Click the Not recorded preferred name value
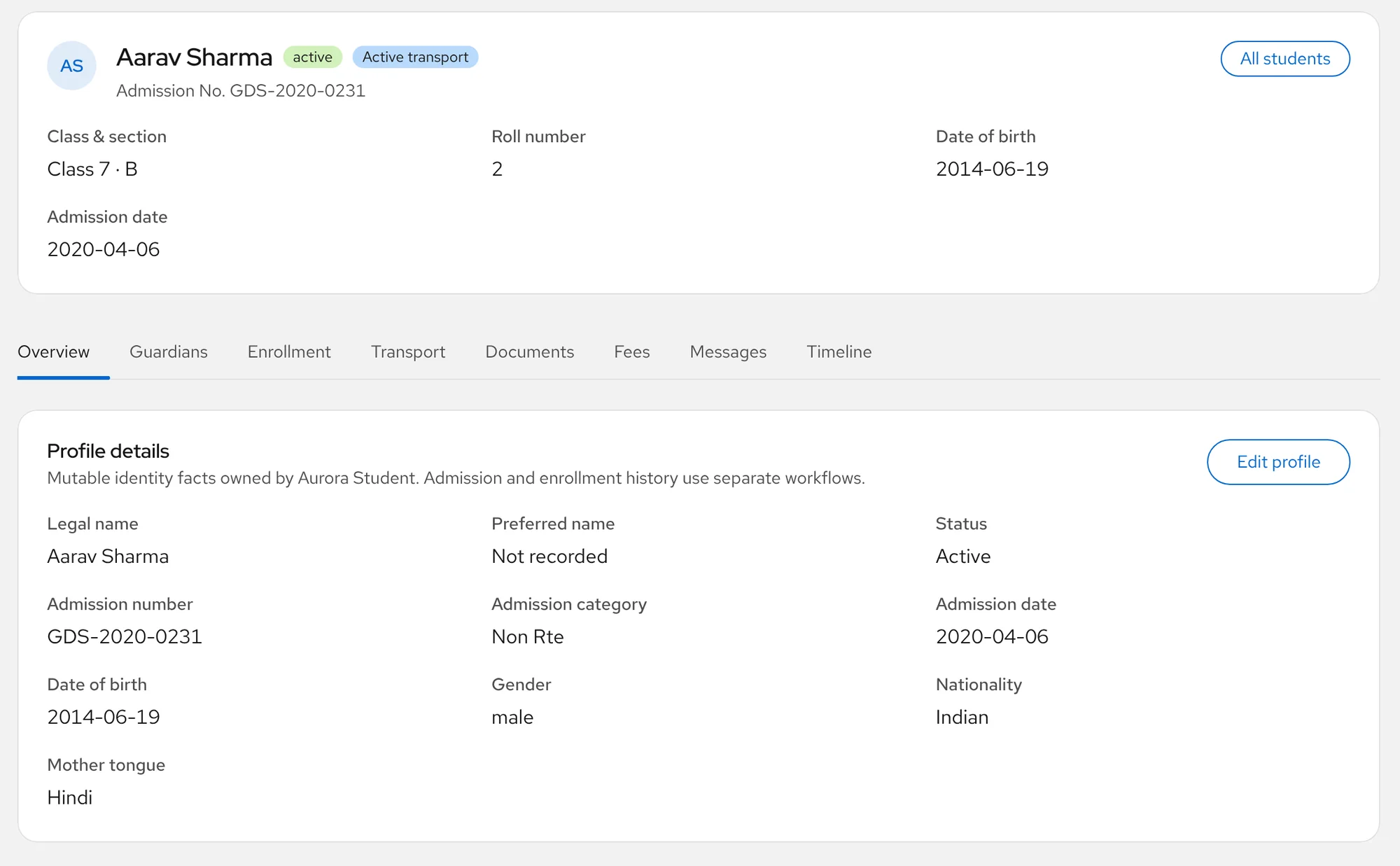Image resolution: width=1400 pixels, height=866 pixels. point(549,557)
